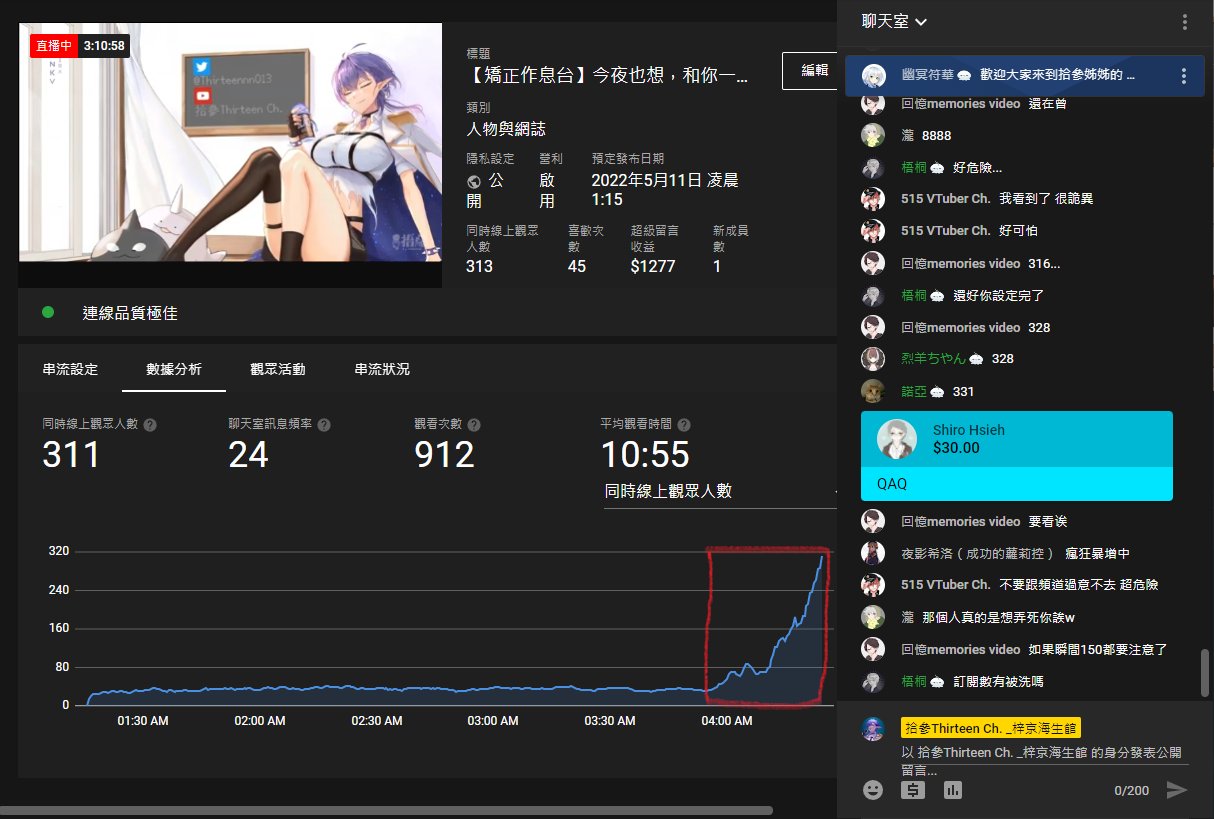Click chat message 瘋狂暴增中
This screenshot has width=1214, height=819.
[1098, 553]
